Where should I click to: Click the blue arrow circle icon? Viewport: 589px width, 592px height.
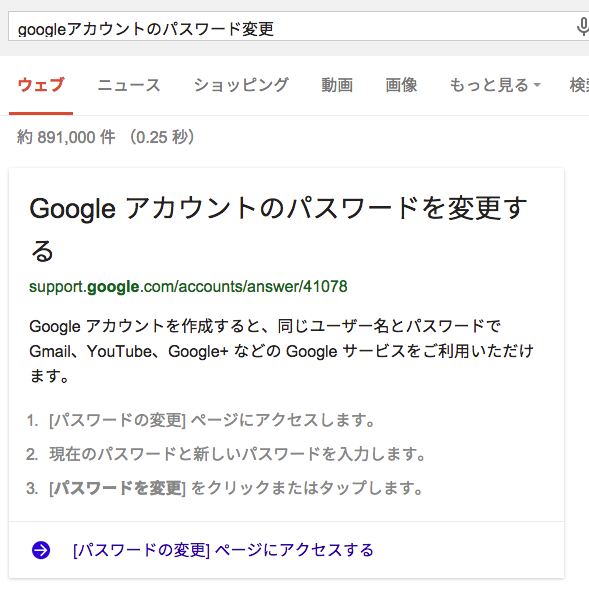point(41,550)
